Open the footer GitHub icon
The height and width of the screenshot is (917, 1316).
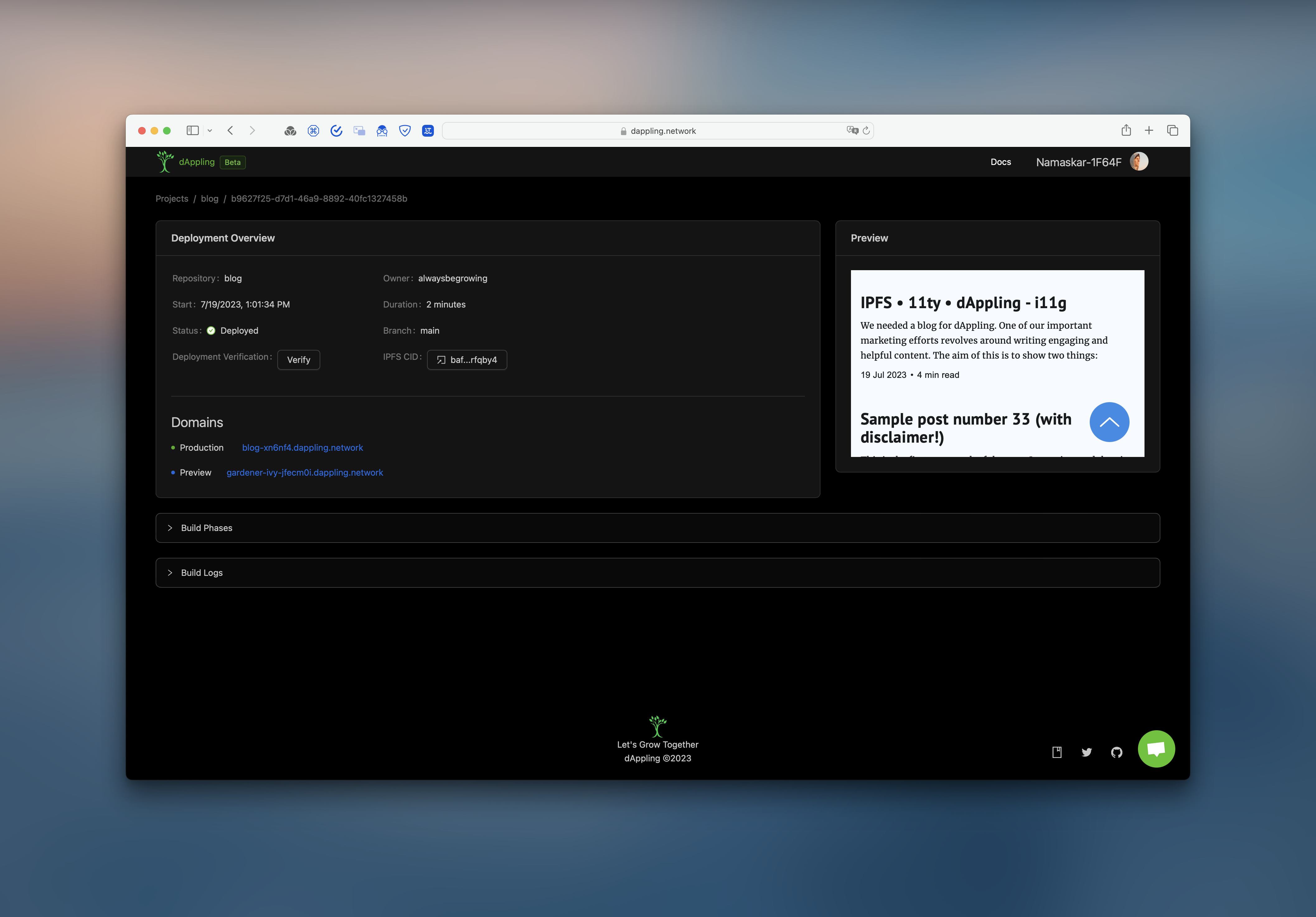(x=1116, y=753)
